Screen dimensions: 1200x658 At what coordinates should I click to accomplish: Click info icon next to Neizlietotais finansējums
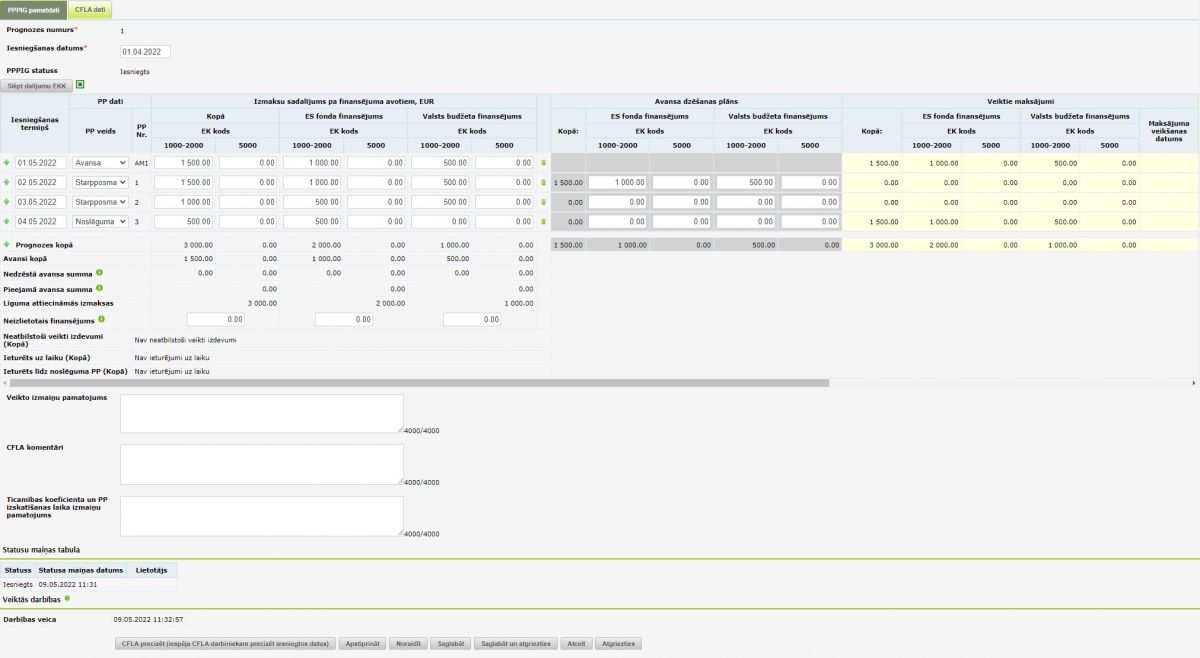click(103, 319)
